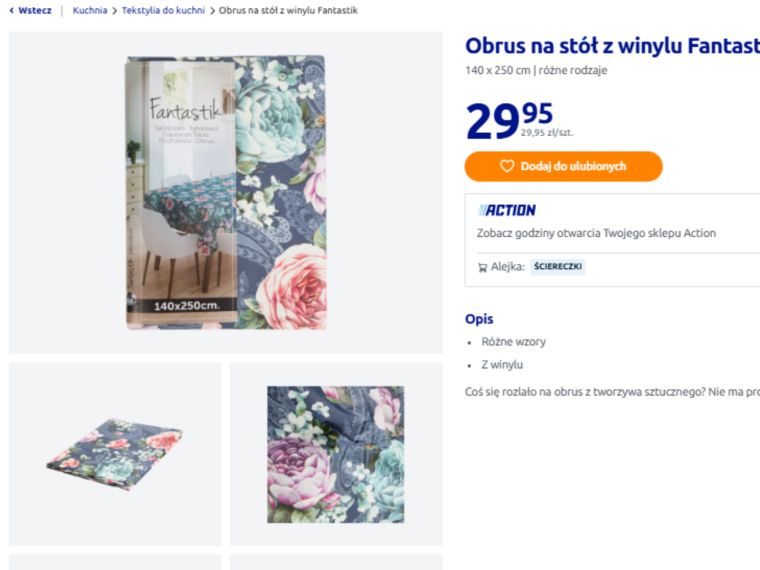Viewport: 760px width, 570px height.
Task: Add product with Dodaj do ulubionych button
Action: click(563, 166)
